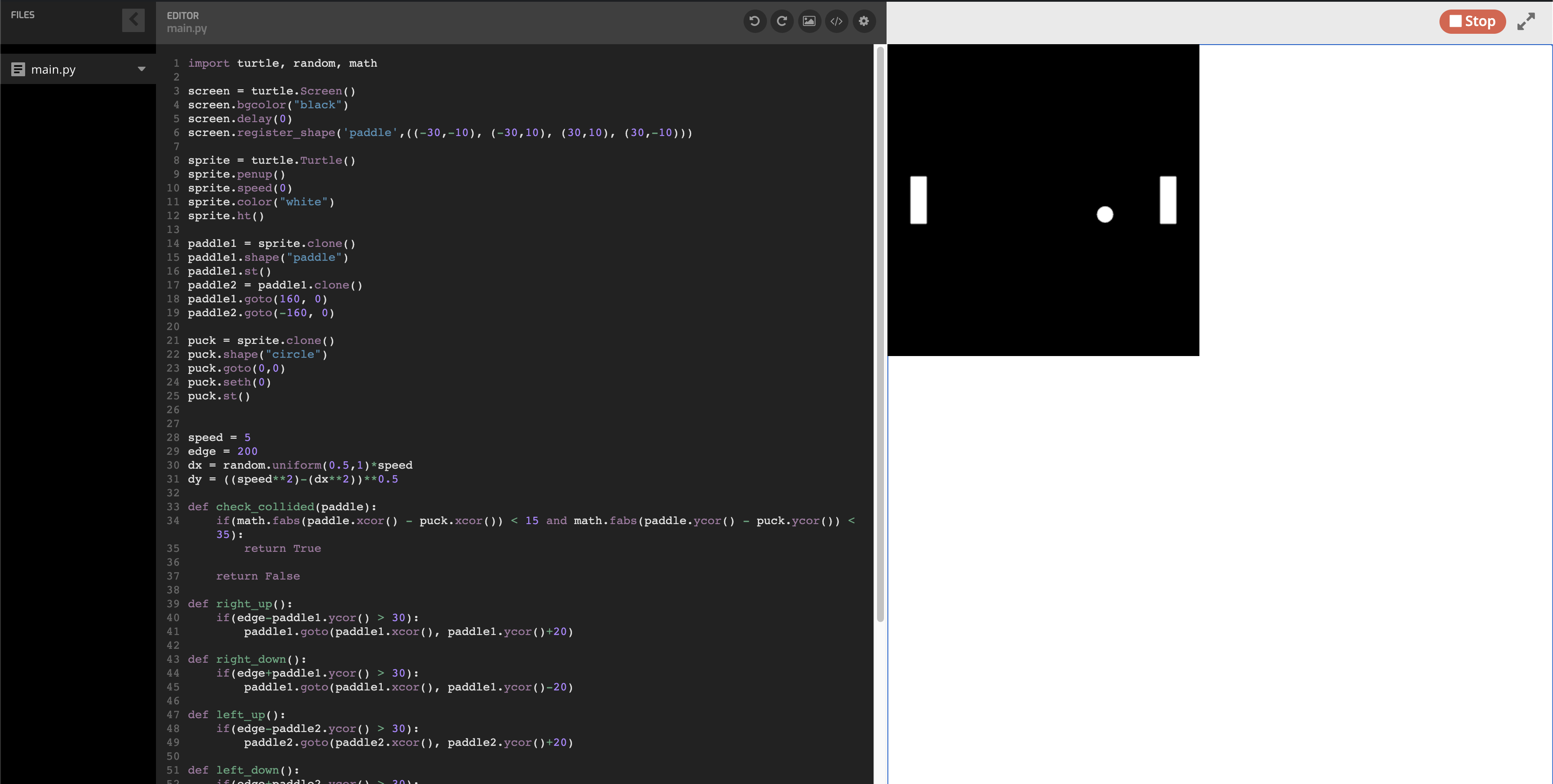Screen dimensions: 1553x784
Task: Expand the output pane to fullscreen
Action: pos(1526,21)
